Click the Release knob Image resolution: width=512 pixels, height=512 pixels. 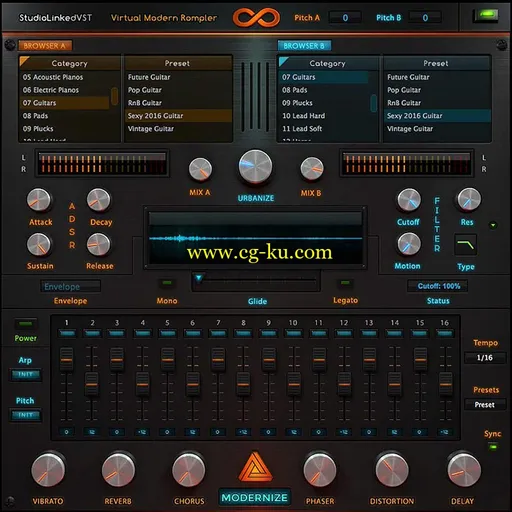point(98,244)
